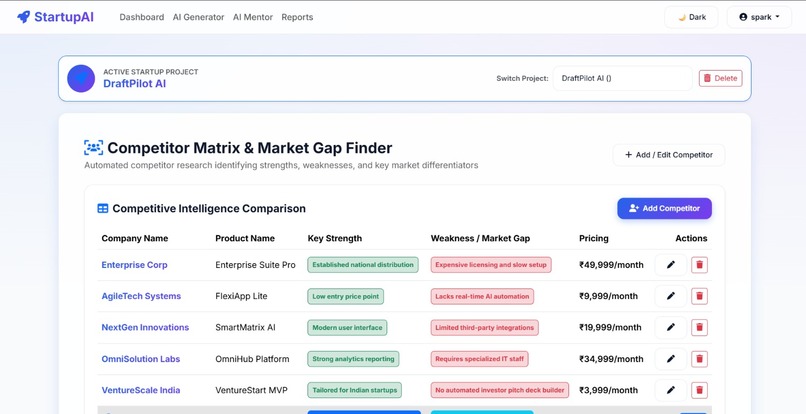Click the table icon beside Competitive Intelligence Comparison
The height and width of the screenshot is (414, 806).
(x=103, y=209)
